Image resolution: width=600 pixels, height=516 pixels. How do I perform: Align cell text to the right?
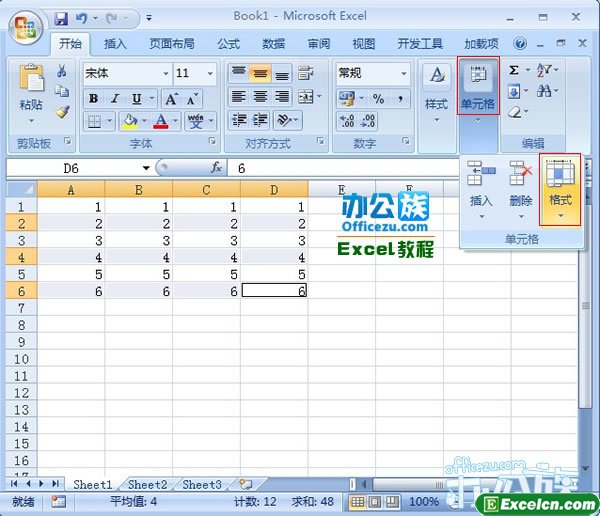tap(282, 97)
